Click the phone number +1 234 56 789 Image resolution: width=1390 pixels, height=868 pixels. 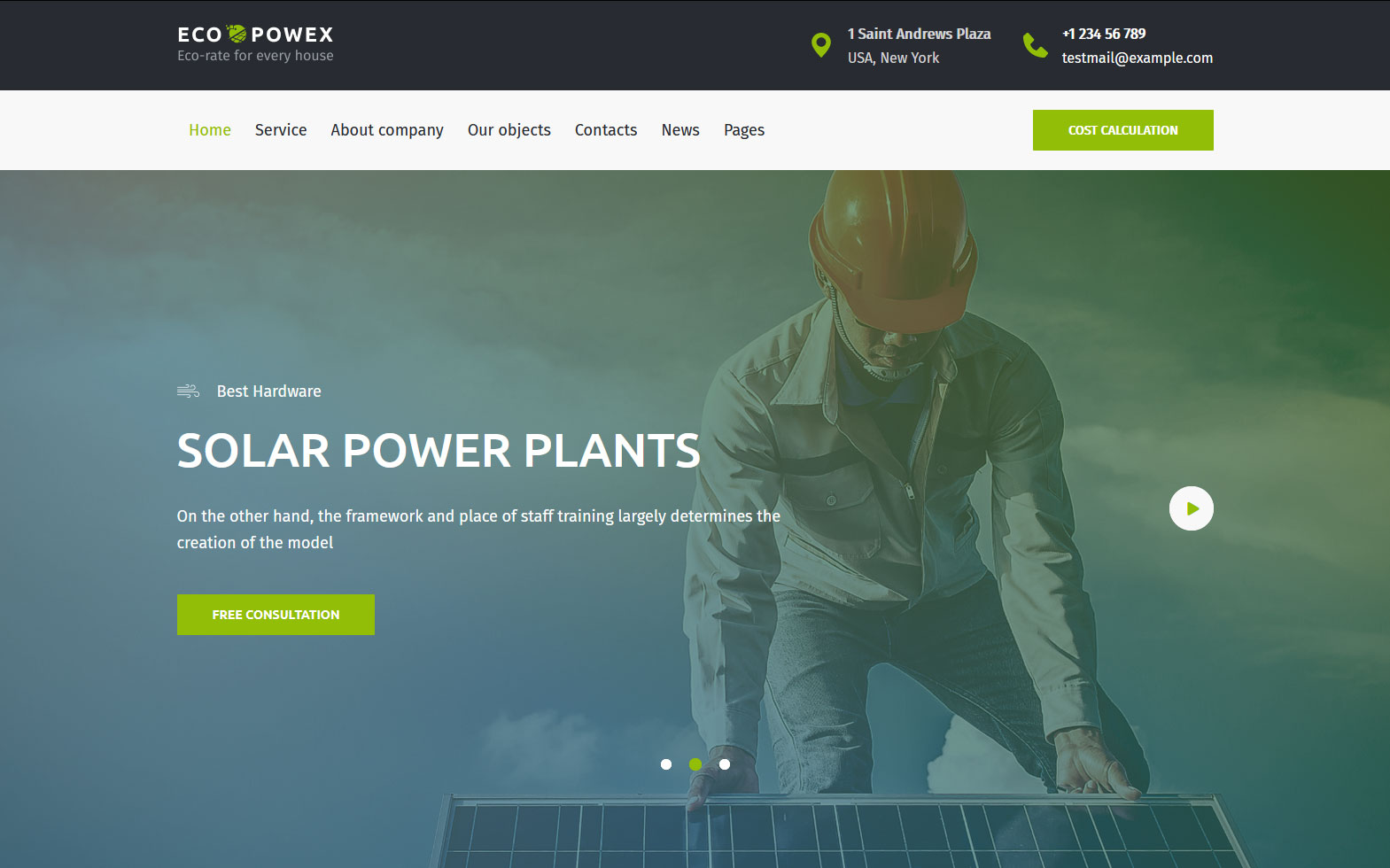(x=1104, y=34)
